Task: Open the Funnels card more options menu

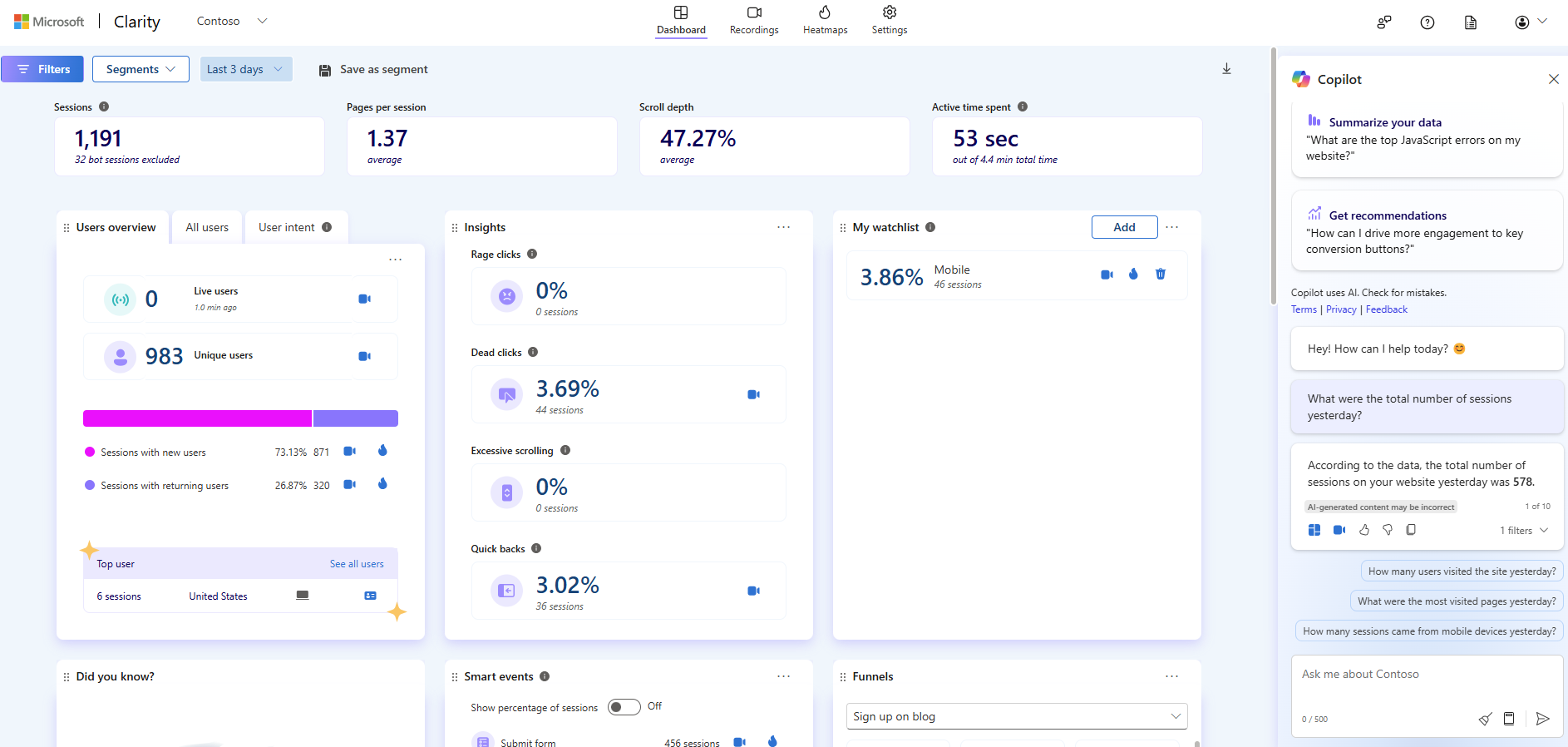Action: (x=1171, y=676)
